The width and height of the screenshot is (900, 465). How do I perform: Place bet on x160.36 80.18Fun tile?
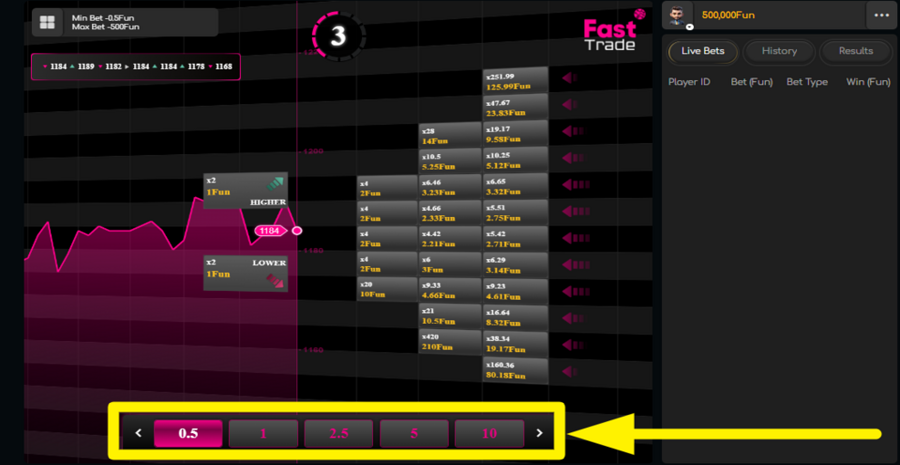tap(515, 371)
